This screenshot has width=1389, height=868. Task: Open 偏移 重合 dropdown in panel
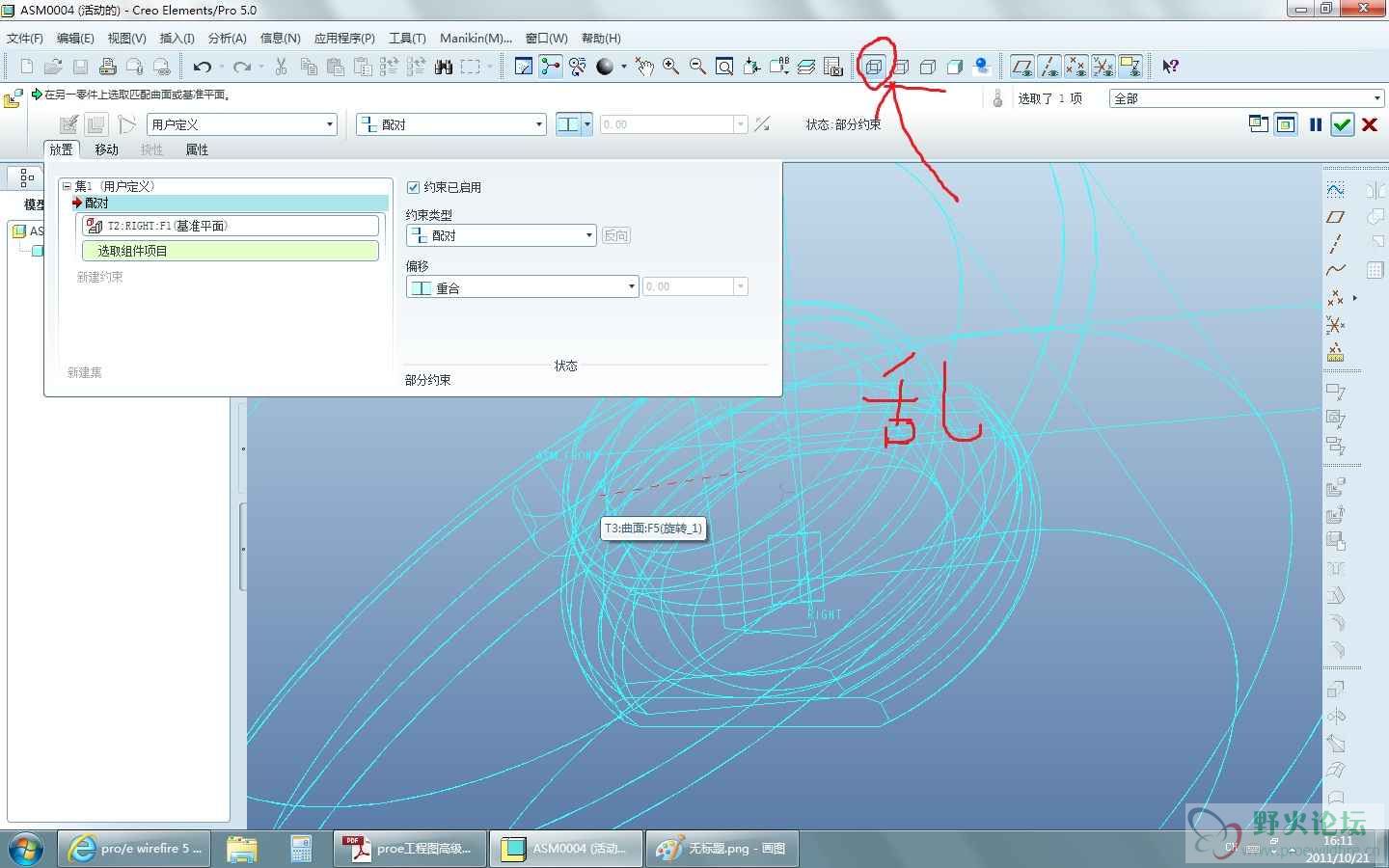pos(522,287)
